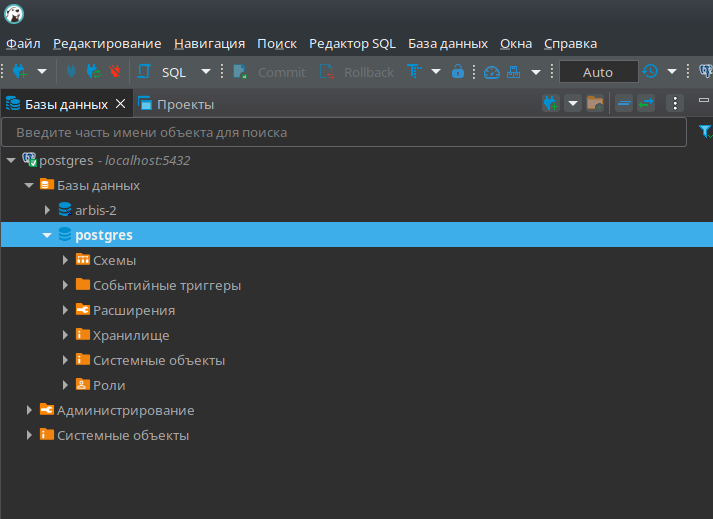Collapse the highlighted postgres database
Screen dimensions: 713x519
[x=47, y=235]
